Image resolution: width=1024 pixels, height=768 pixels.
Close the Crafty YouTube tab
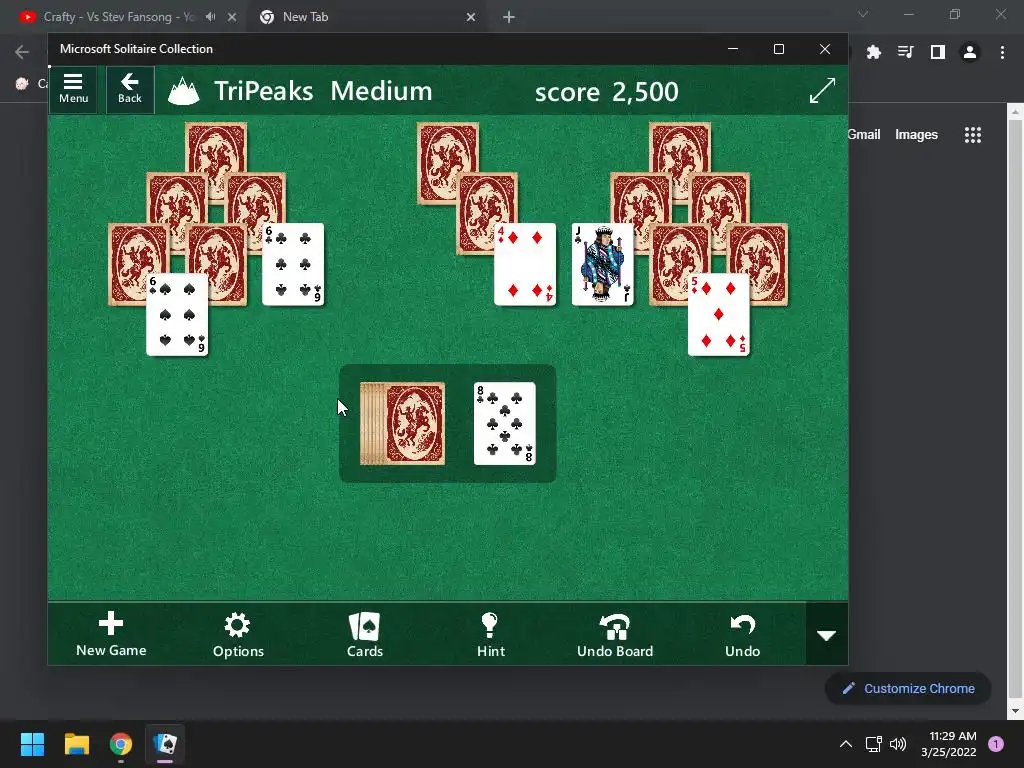pos(232,18)
